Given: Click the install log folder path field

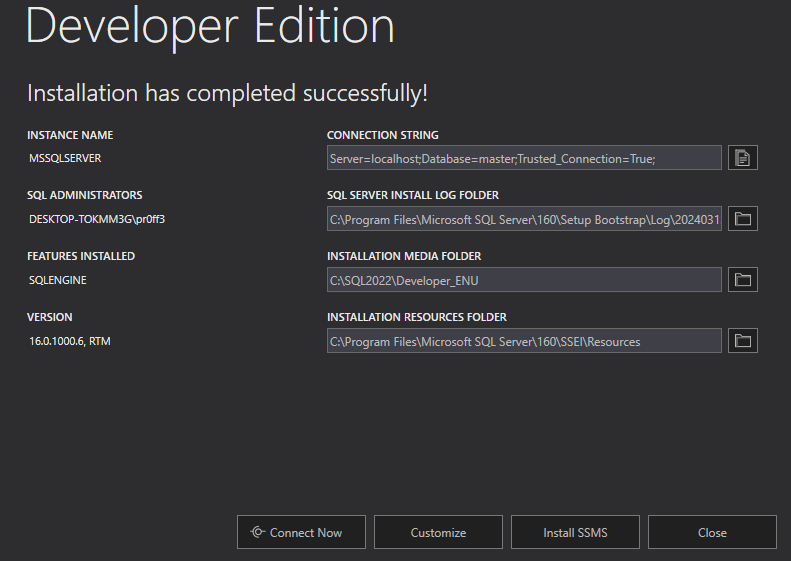Looking at the screenshot, I should point(524,218).
